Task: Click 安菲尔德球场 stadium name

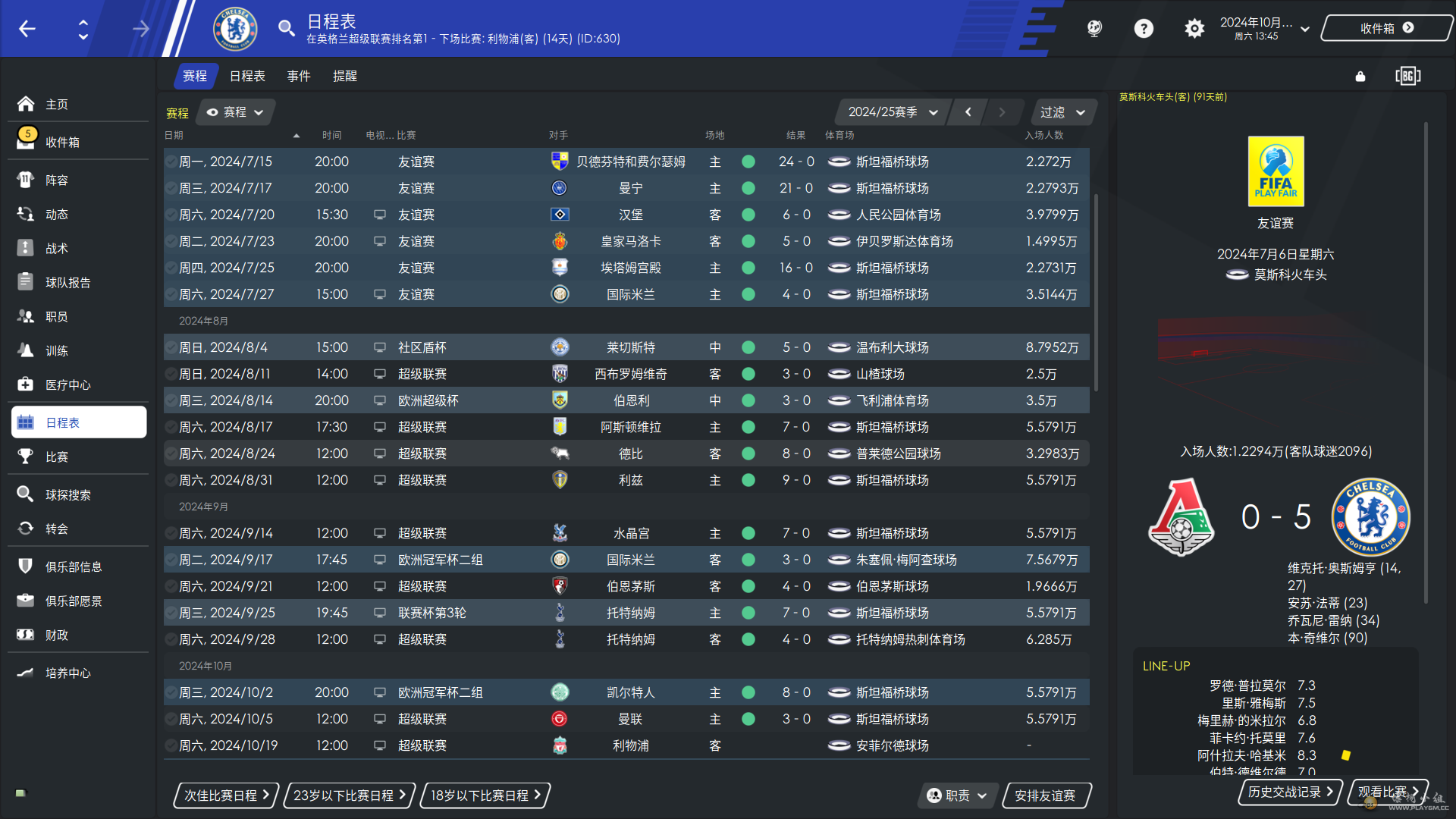Action: (892, 745)
